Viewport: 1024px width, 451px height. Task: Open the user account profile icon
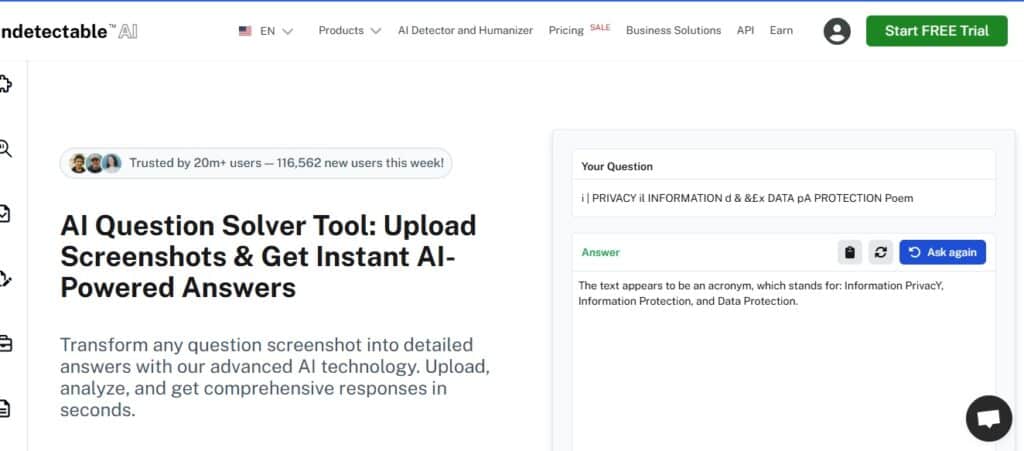(x=836, y=31)
